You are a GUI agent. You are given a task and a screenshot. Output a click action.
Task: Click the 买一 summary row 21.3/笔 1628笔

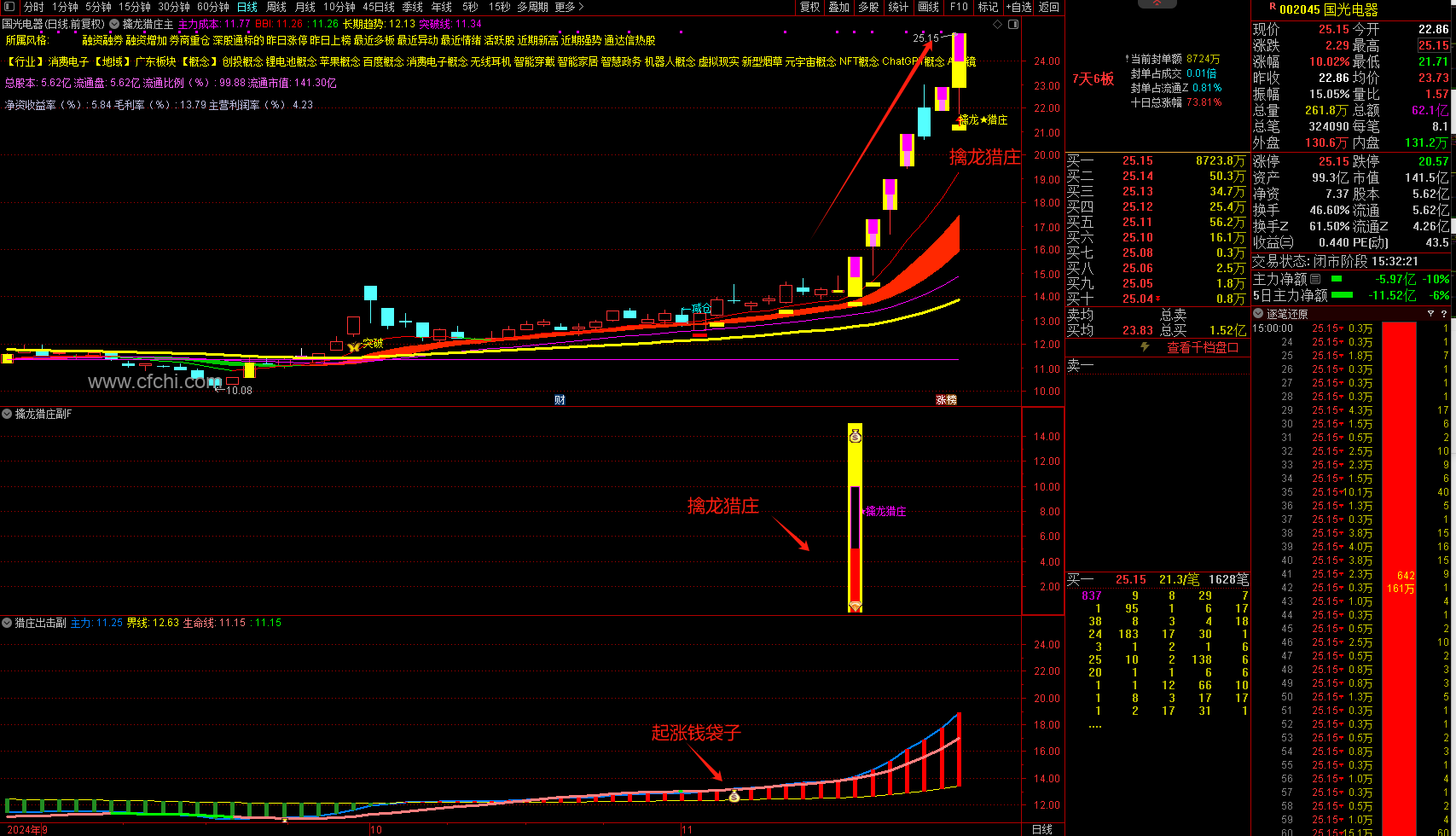1157,579
